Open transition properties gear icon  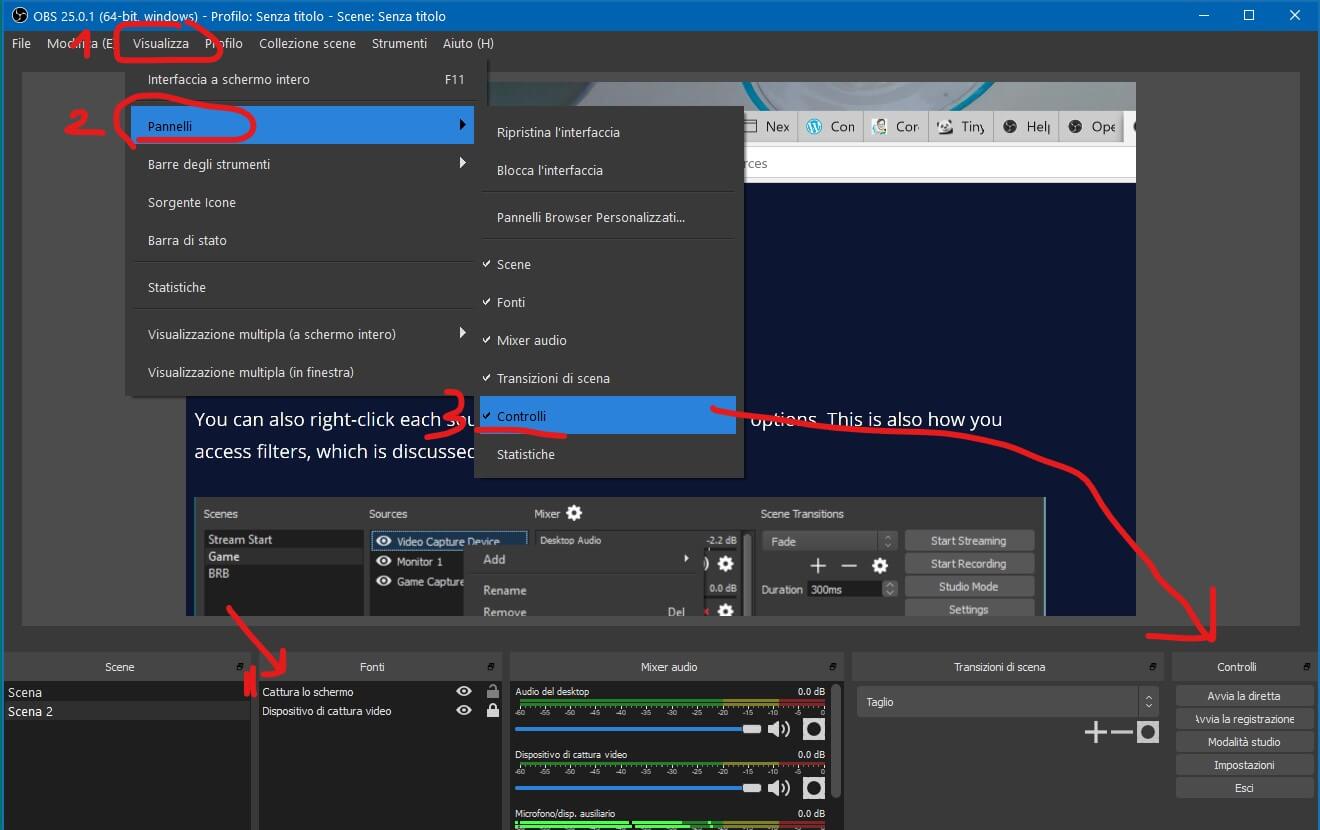point(1148,733)
